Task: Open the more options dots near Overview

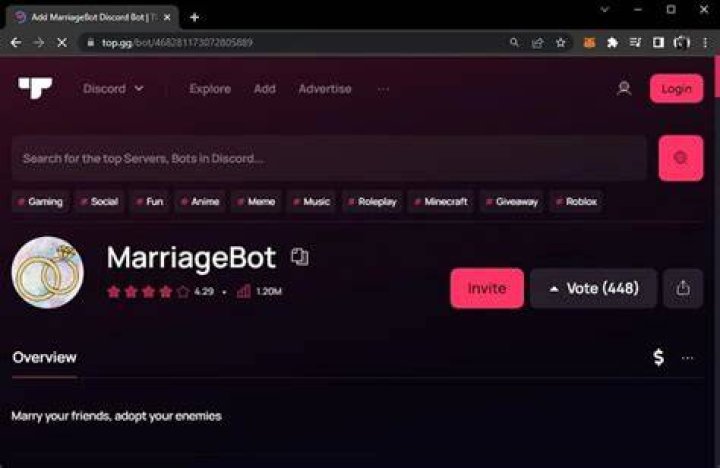Action: click(687, 358)
